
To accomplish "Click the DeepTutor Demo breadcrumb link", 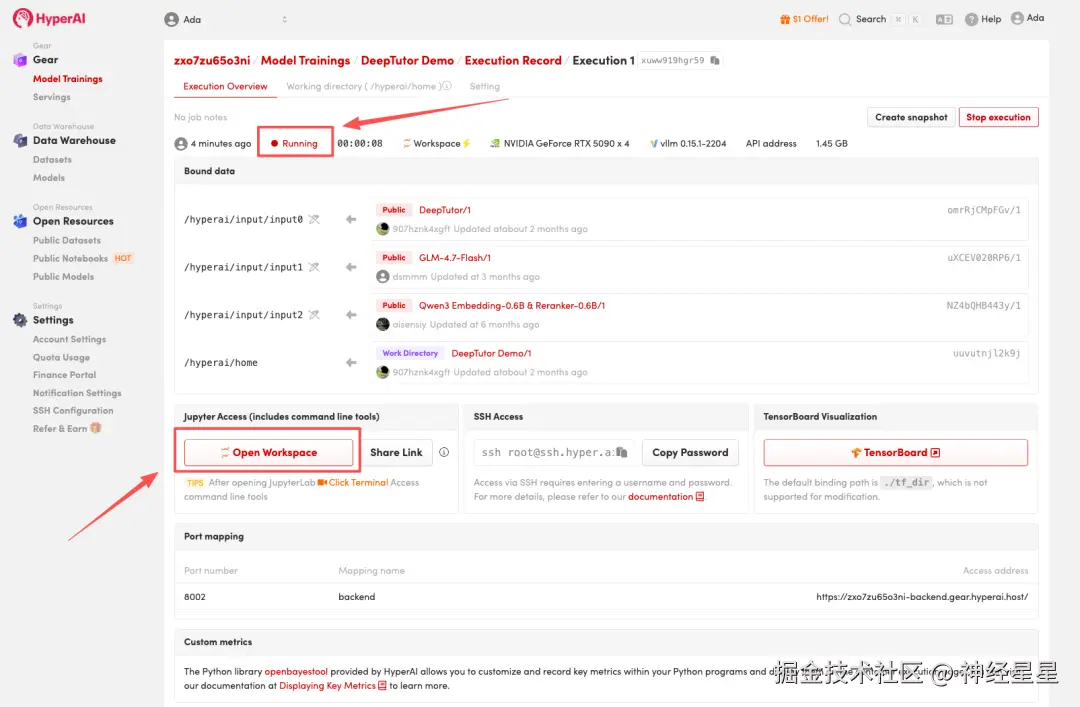I will (407, 61).
